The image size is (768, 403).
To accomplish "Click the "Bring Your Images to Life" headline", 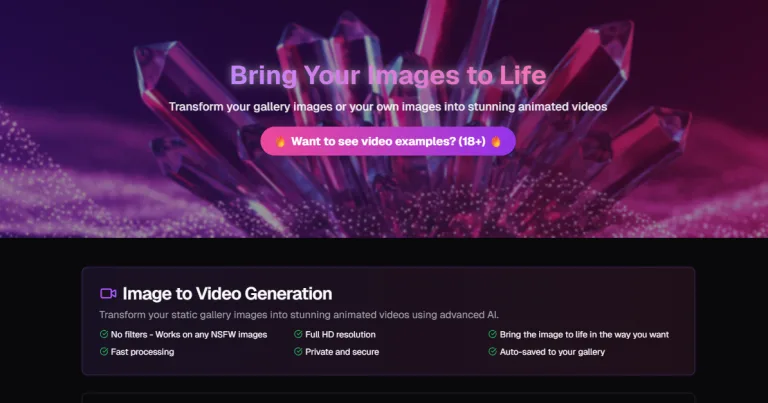I will 388,75.
